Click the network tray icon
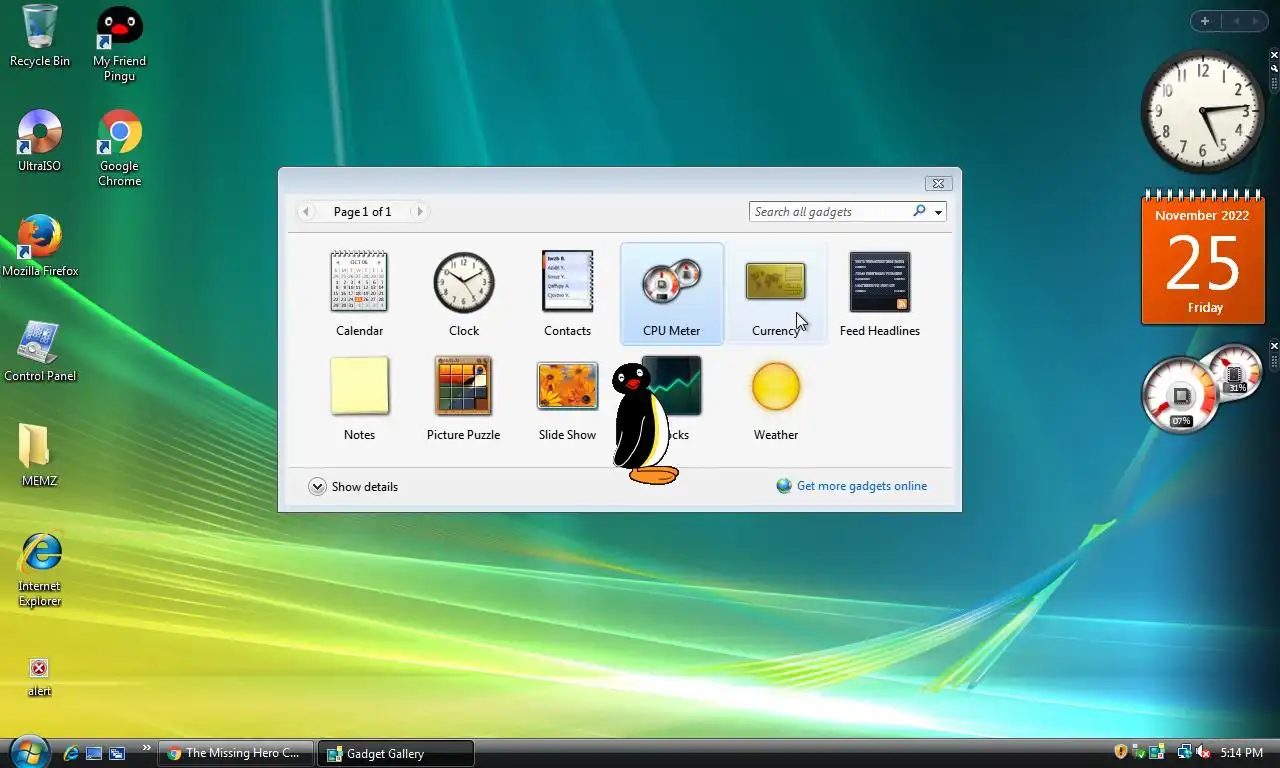The image size is (1280, 768). click(x=1184, y=752)
